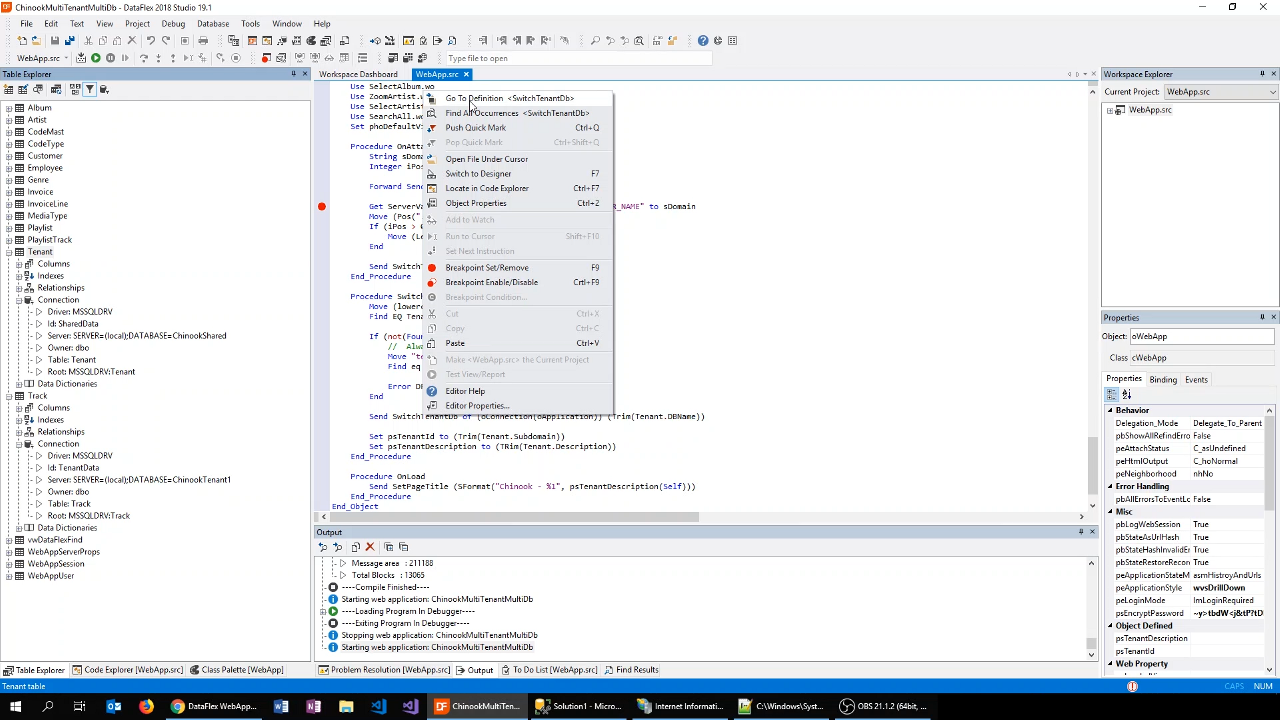The image size is (1280, 720).
Task: Toggle the breakpoint marker in editor gutter
Action: [322, 207]
